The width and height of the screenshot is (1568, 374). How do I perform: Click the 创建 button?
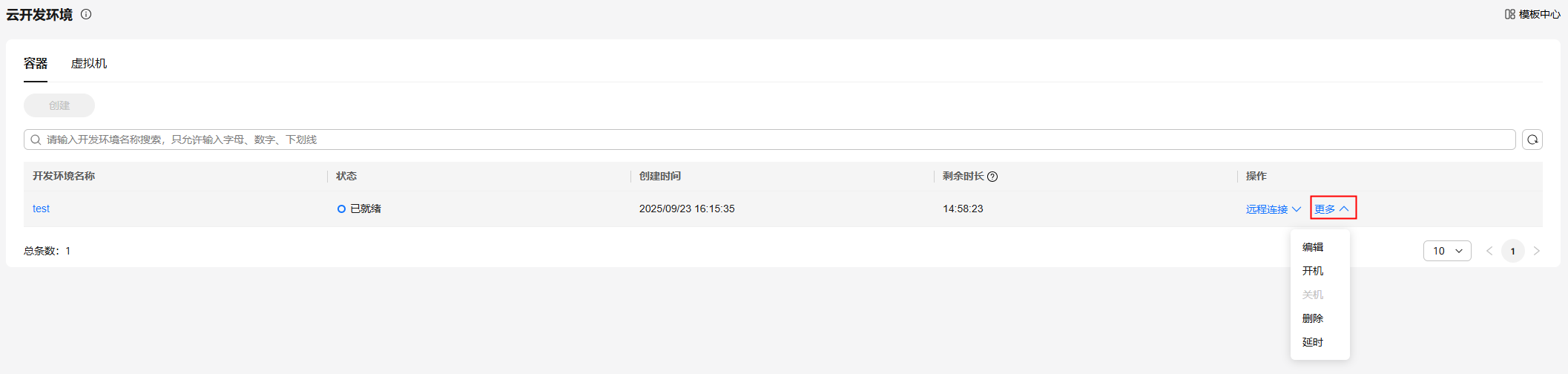[59, 105]
